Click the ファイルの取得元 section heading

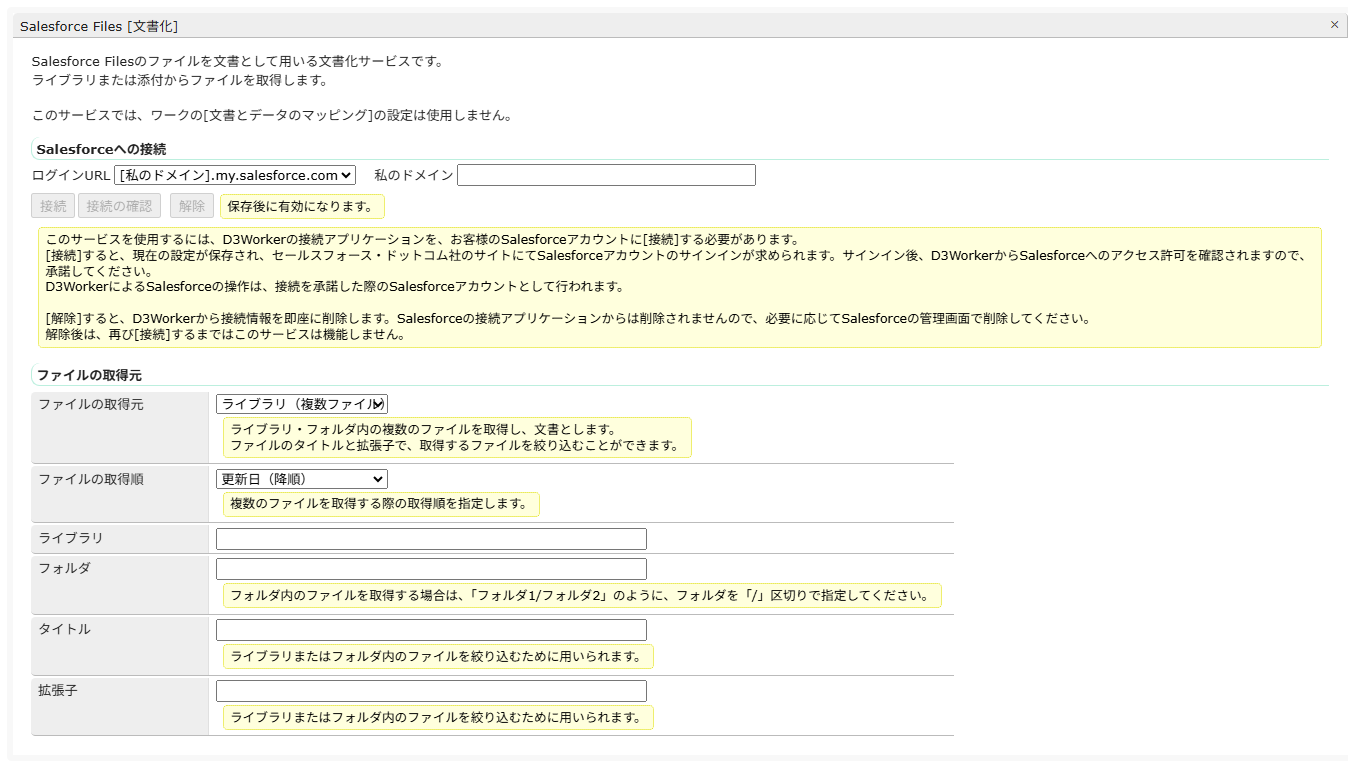pos(89,375)
